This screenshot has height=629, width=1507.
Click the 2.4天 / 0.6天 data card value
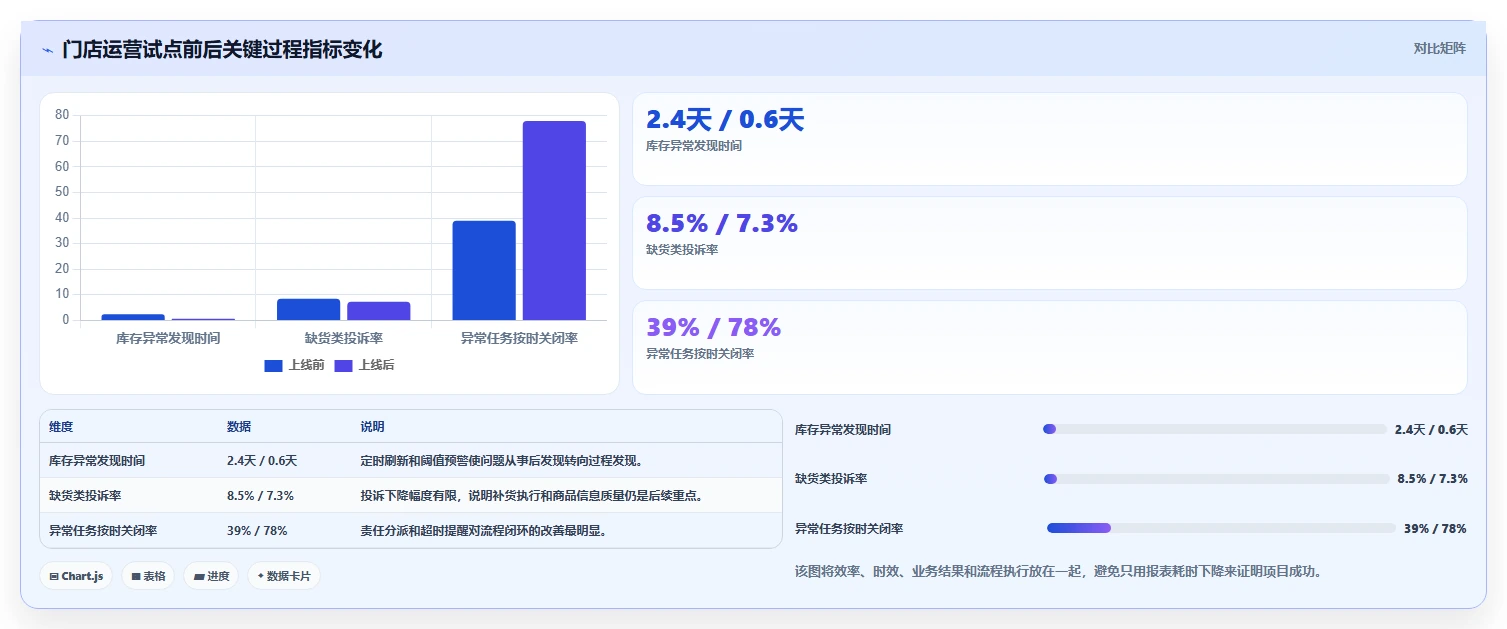click(725, 120)
